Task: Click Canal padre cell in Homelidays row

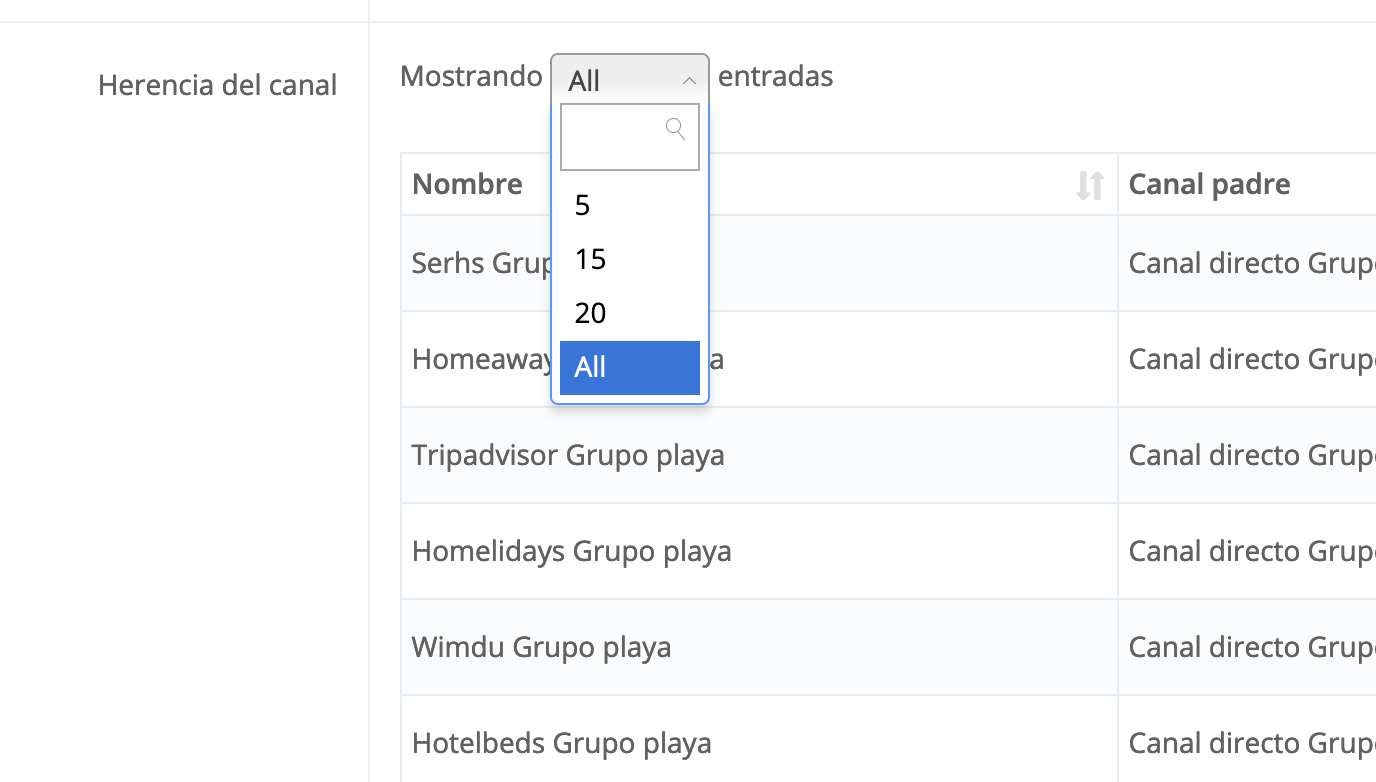Action: [1247, 551]
